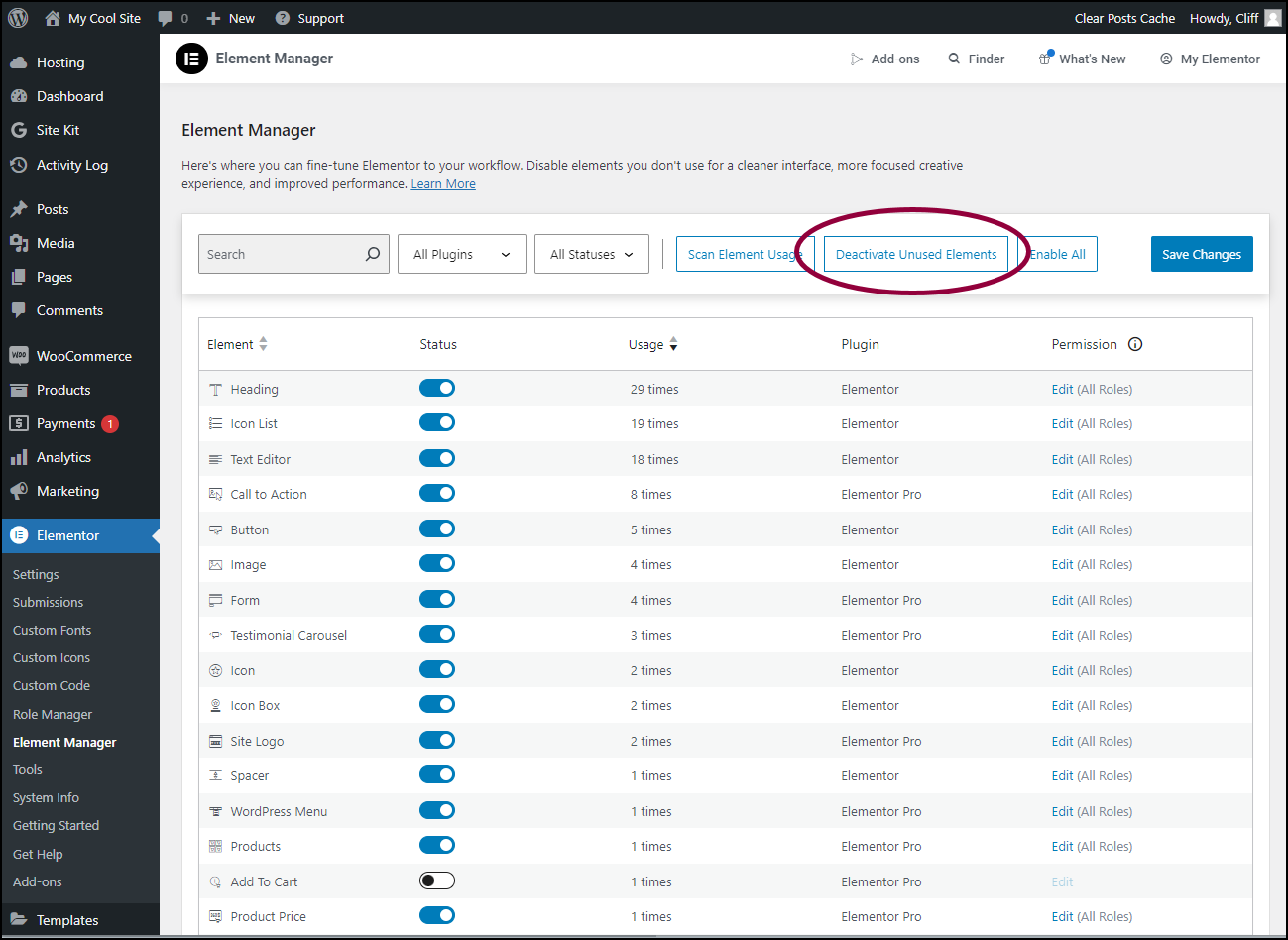This screenshot has height=940, width=1288.
Task: Click the Elementor logo in Element Manager header
Action: coord(191,59)
